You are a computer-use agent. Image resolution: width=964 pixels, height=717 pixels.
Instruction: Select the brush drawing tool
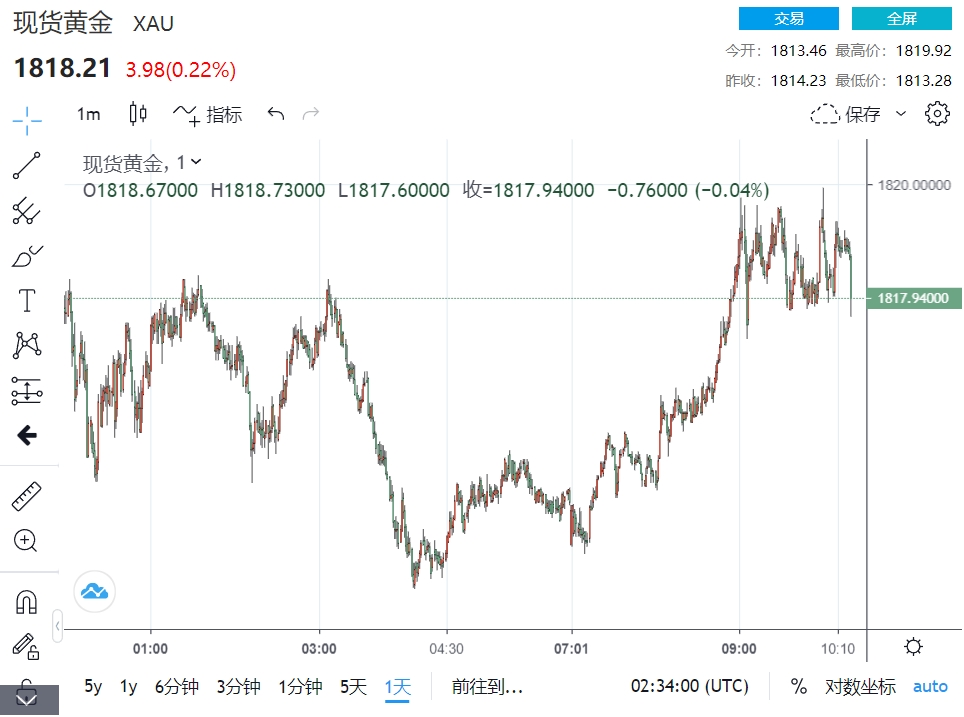tap(27, 256)
